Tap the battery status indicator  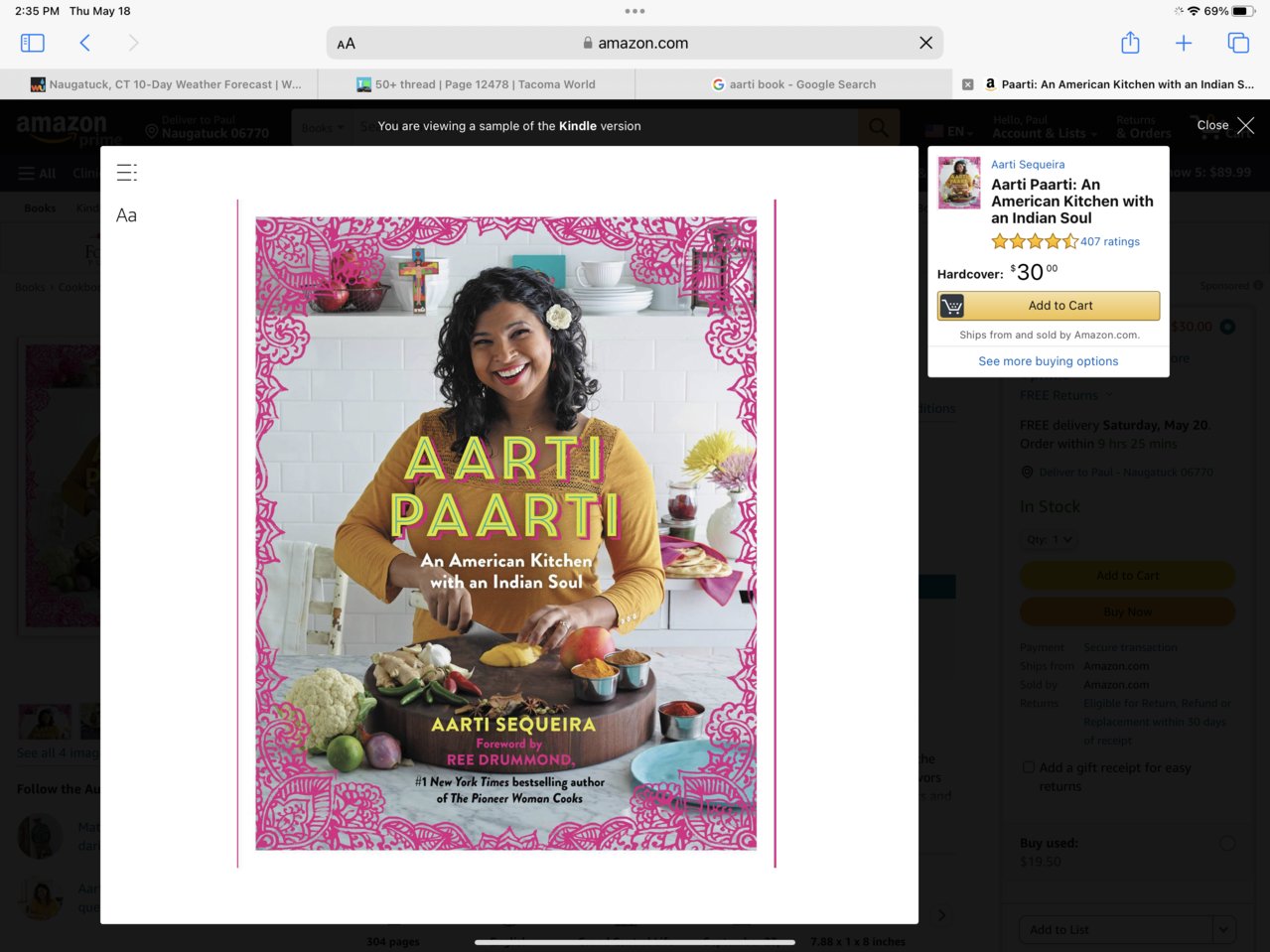pyautogui.click(x=1245, y=11)
